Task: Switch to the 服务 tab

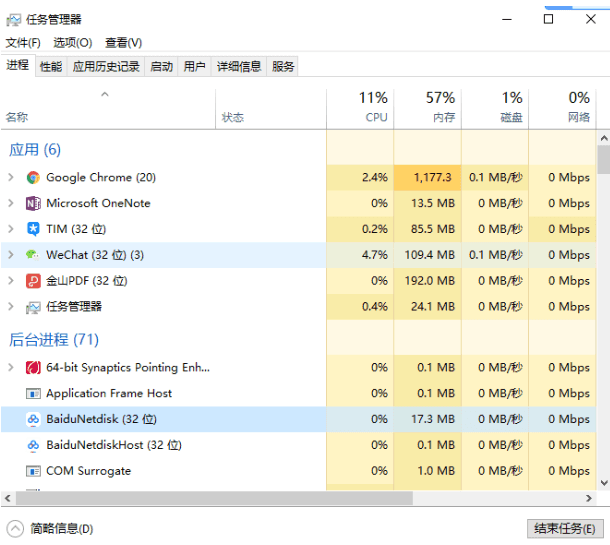Action: (283, 67)
